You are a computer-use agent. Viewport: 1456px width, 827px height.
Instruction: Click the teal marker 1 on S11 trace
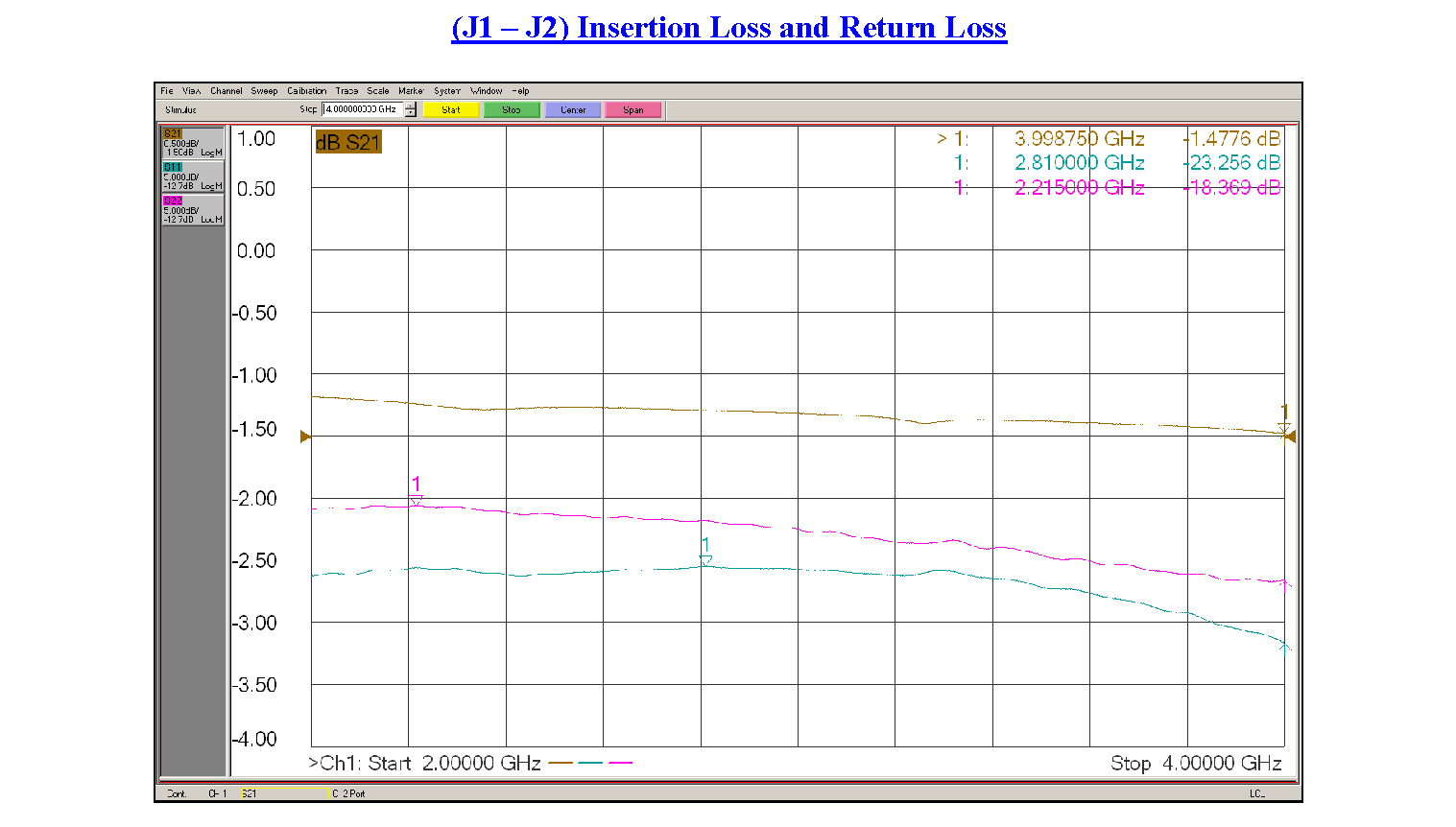[x=705, y=559]
